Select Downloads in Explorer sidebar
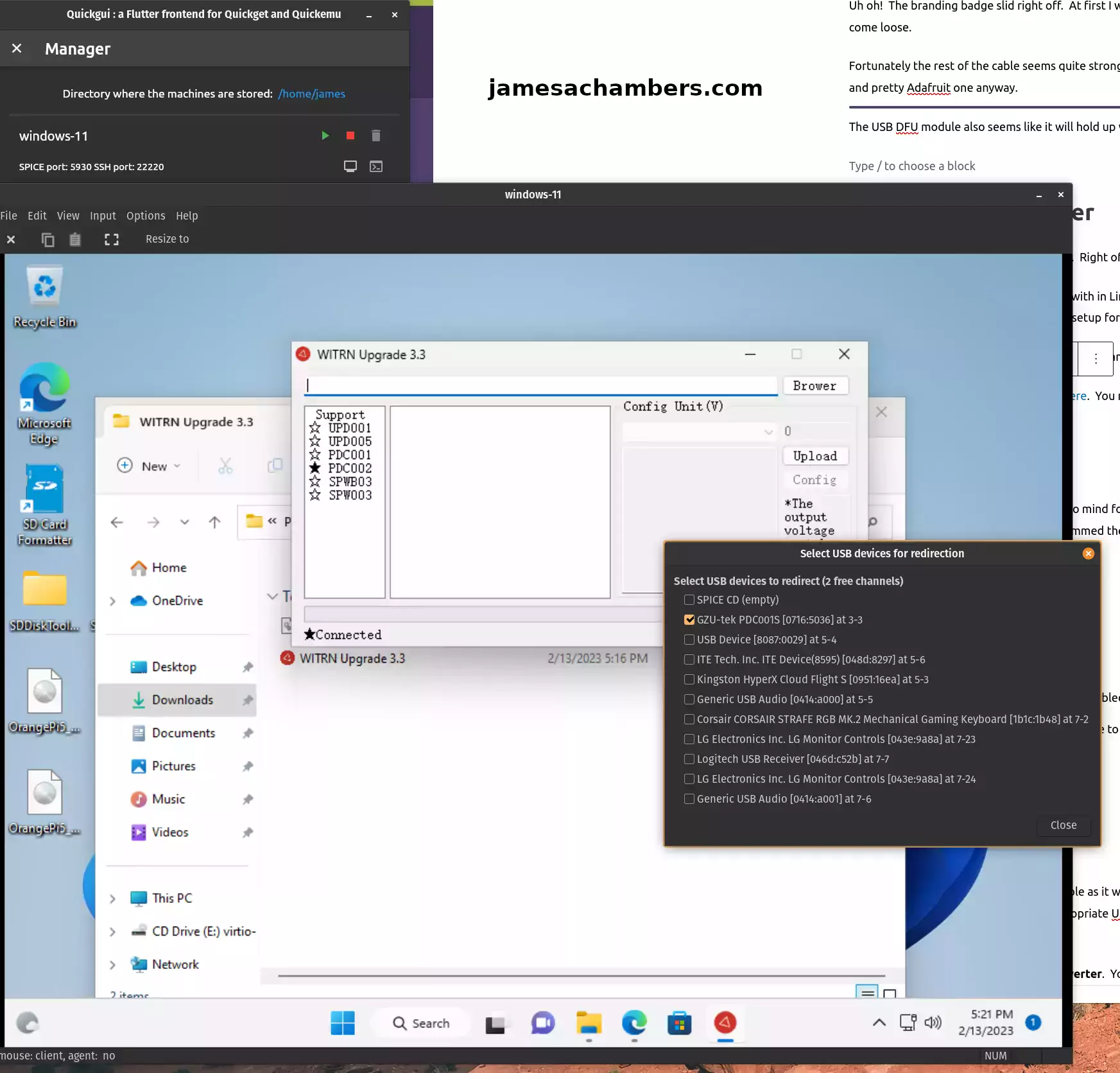 (177, 700)
